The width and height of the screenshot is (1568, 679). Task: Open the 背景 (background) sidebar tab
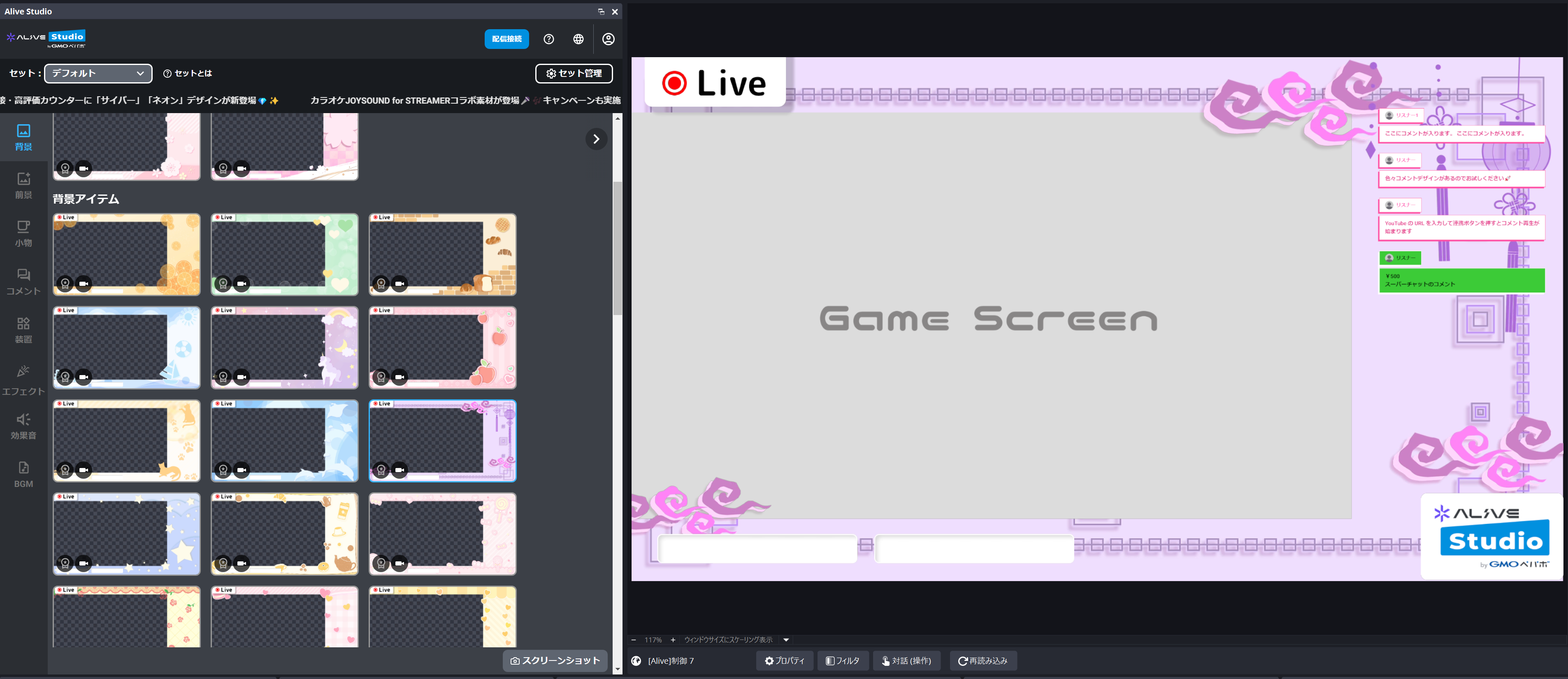(x=23, y=137)
